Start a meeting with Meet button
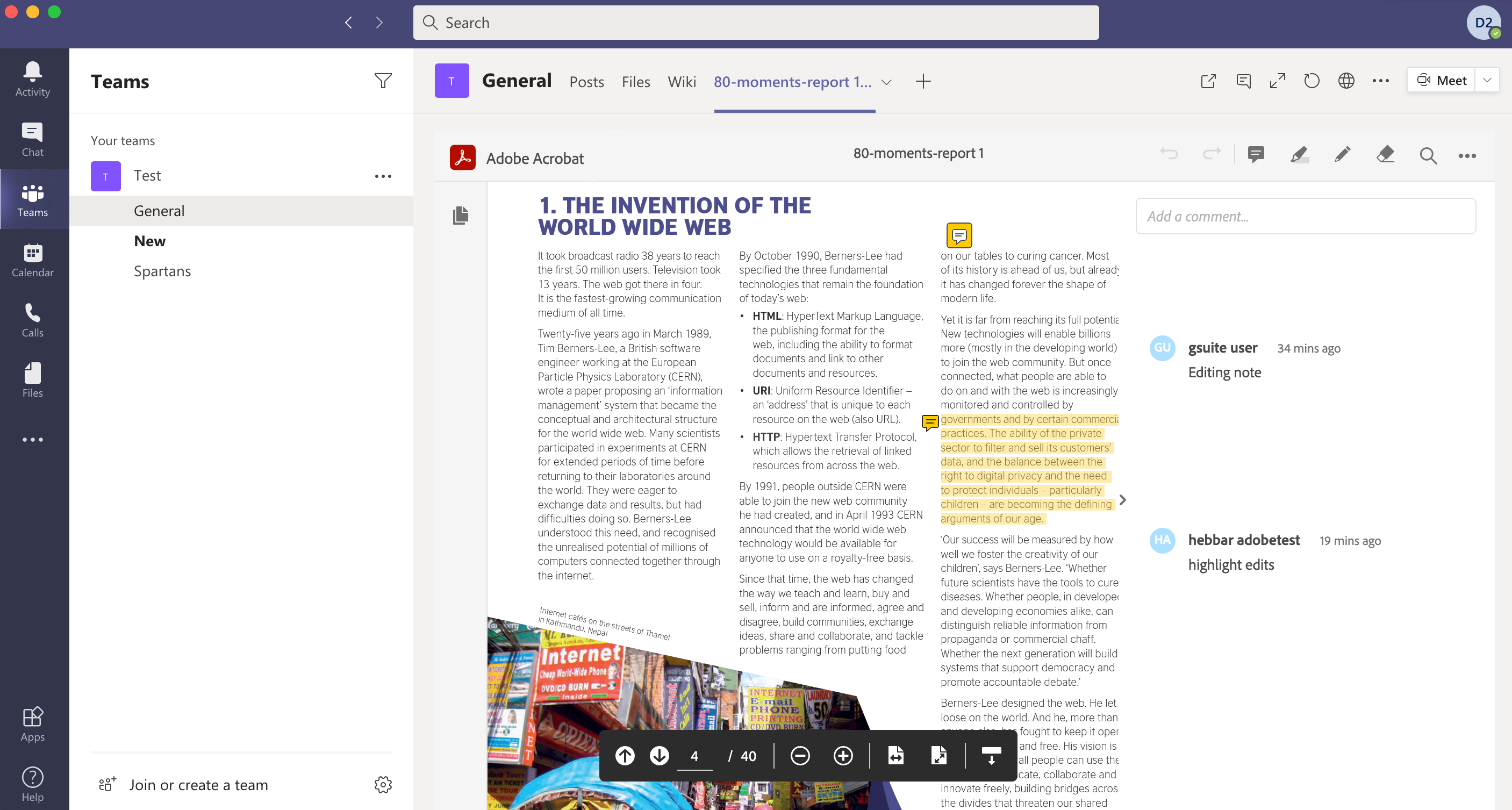 click(x=1441, y=80)
